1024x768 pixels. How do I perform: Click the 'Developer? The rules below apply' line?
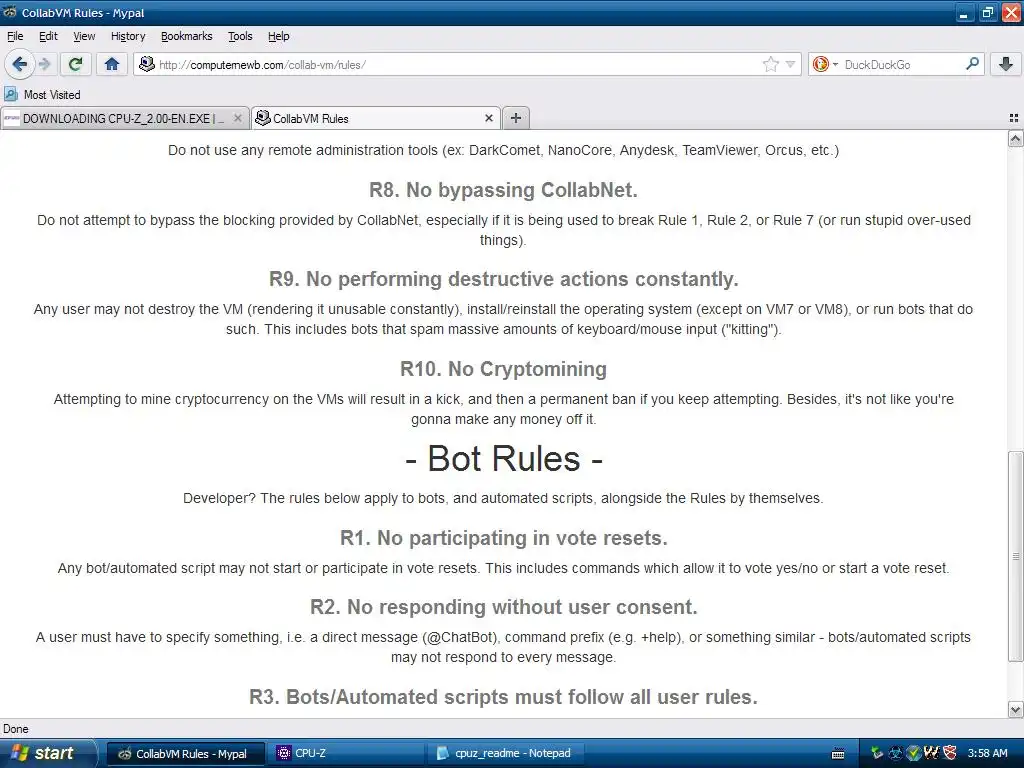504,498
